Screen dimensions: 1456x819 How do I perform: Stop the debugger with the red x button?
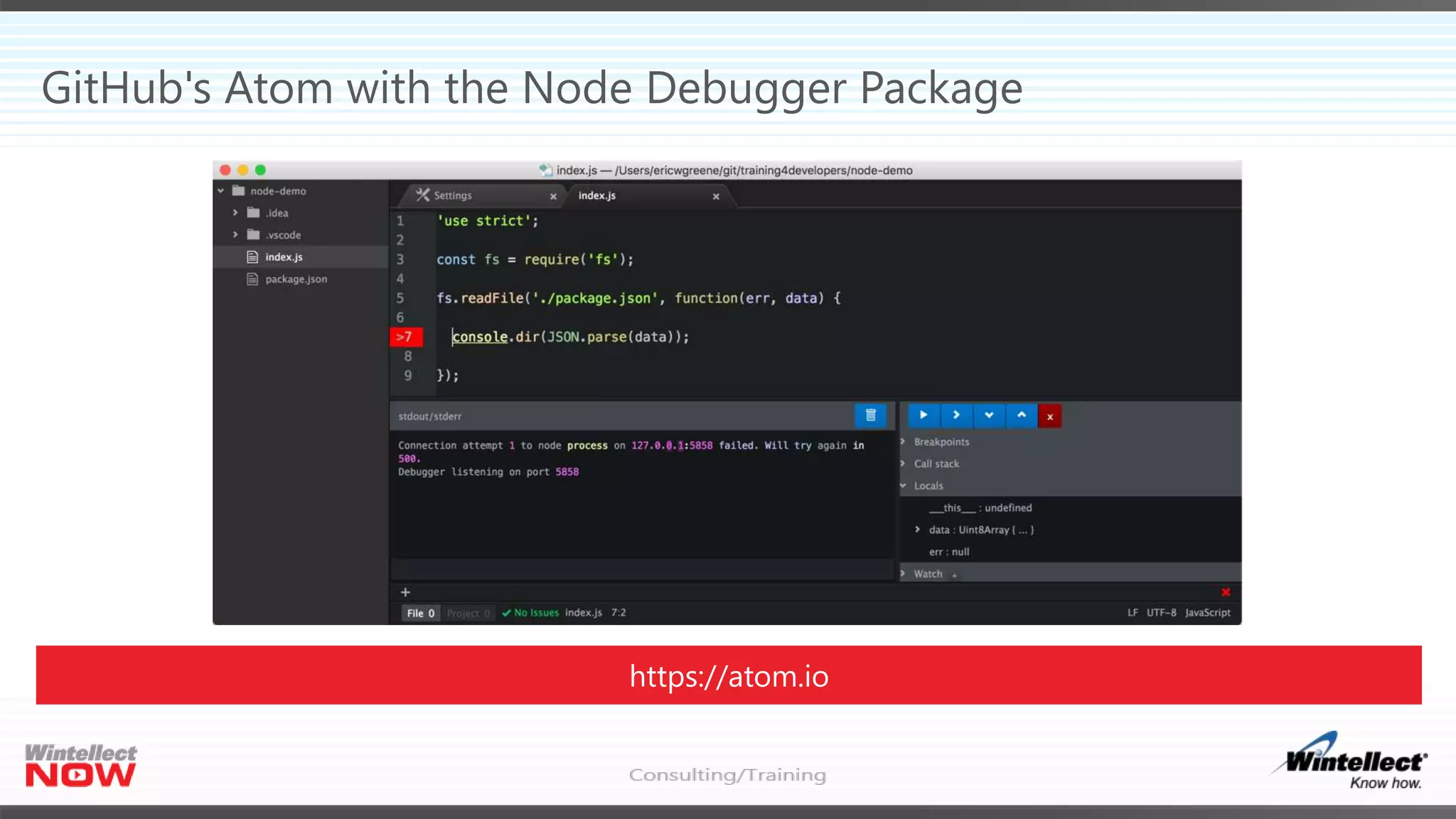coord(1050,417)
